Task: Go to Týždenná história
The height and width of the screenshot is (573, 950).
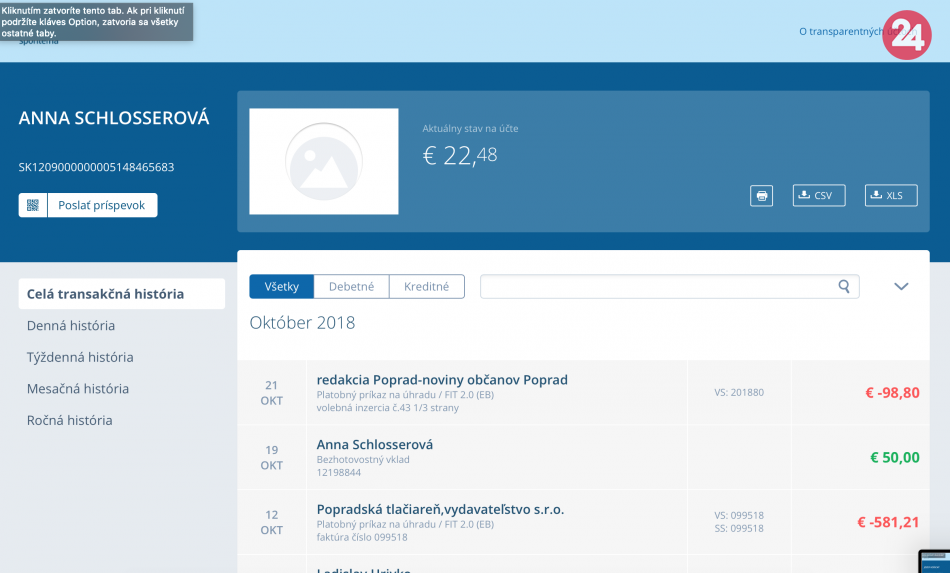Action: (80, 357)
